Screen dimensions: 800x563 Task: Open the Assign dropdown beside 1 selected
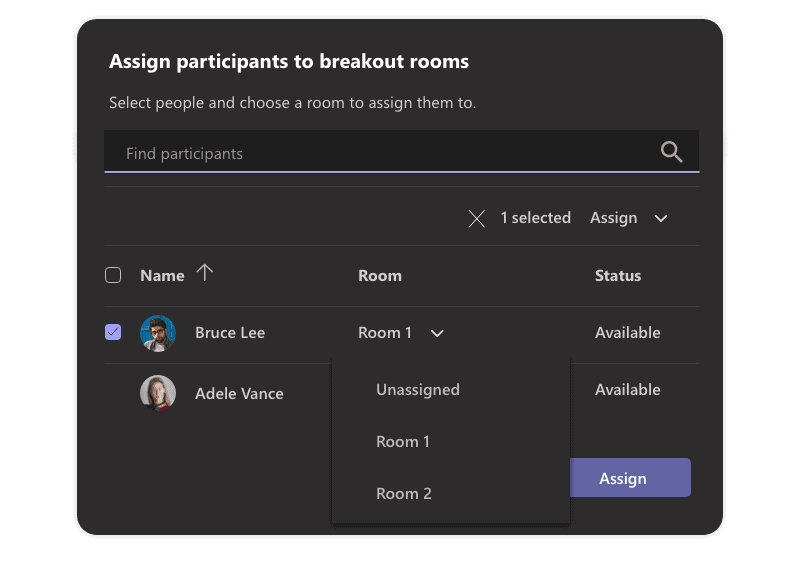[628, 218]
